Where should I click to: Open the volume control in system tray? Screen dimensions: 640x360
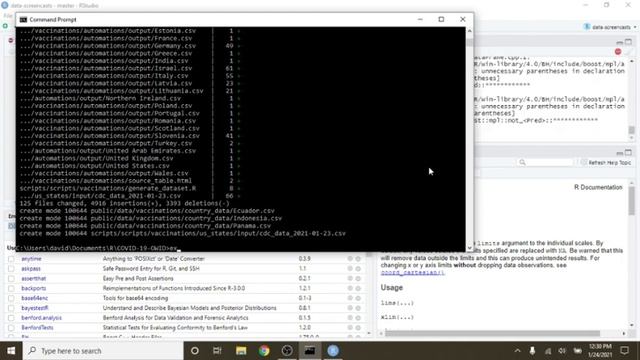[x=562, y=351]
